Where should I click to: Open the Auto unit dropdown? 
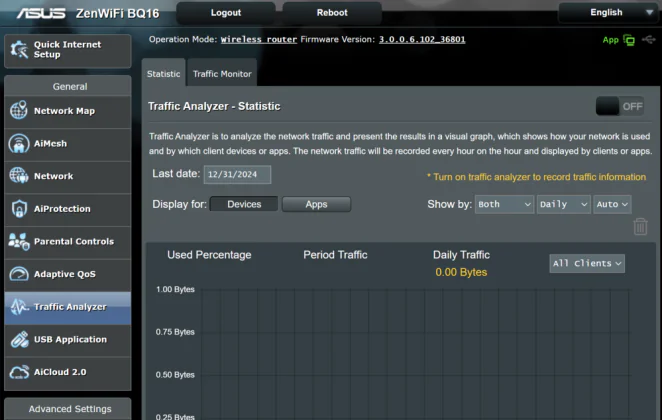(x=612, y=204)
